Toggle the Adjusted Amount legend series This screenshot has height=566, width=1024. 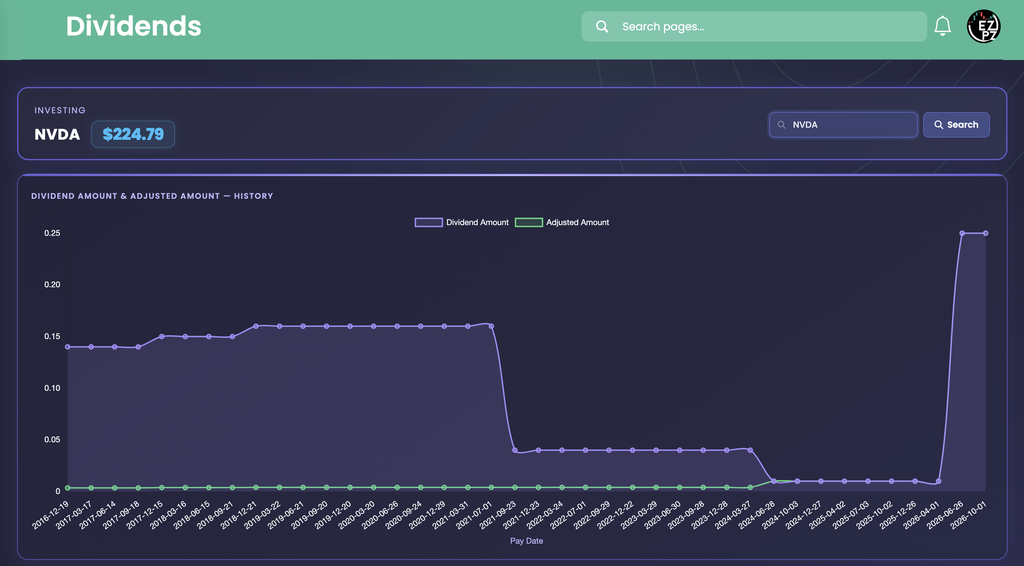[562, 222]
